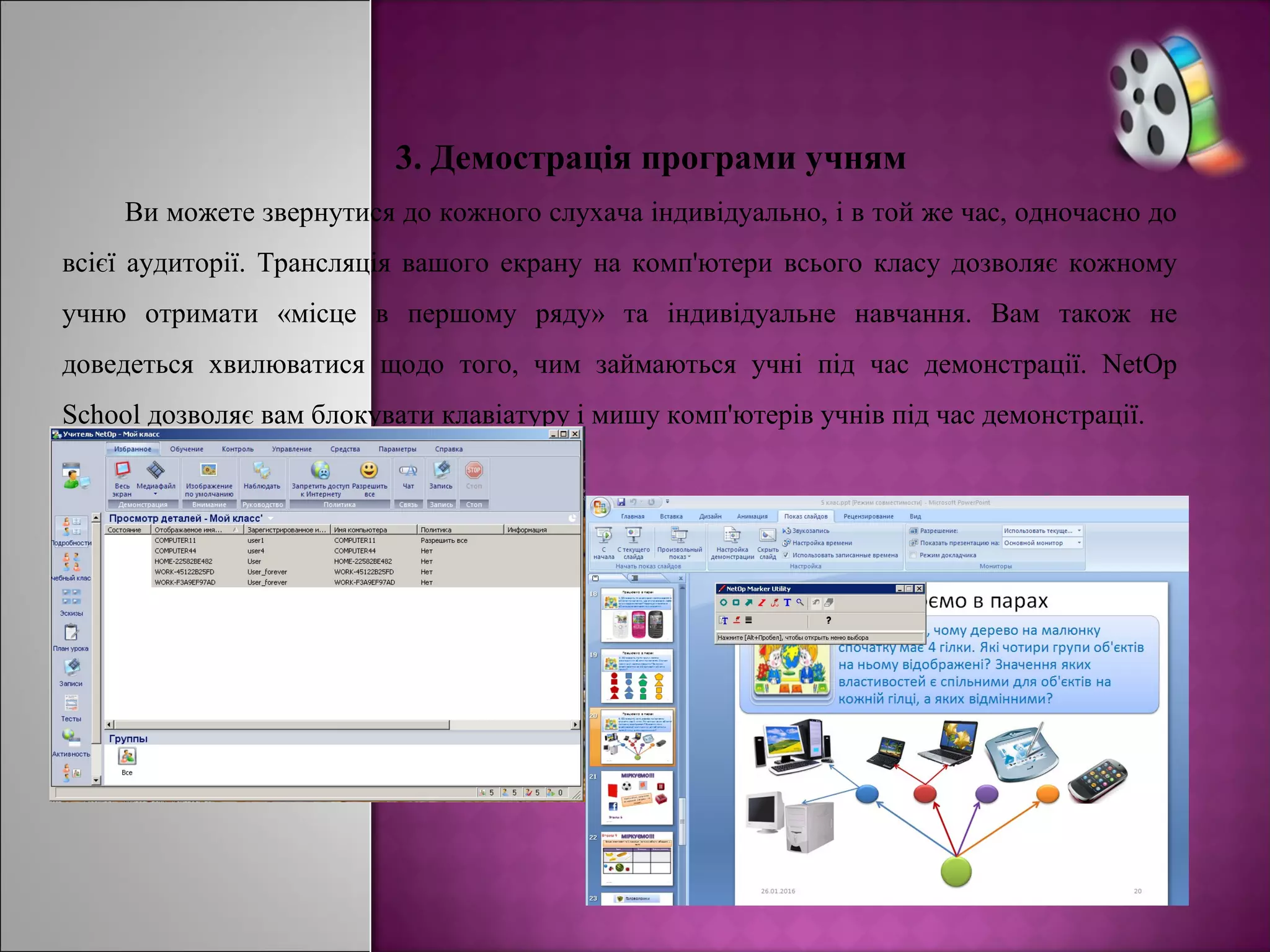The width and height of the screenshot is (1270, 952).
Task: Open the Медиафайл dropdown arrow
Action: tap(156, 495)
